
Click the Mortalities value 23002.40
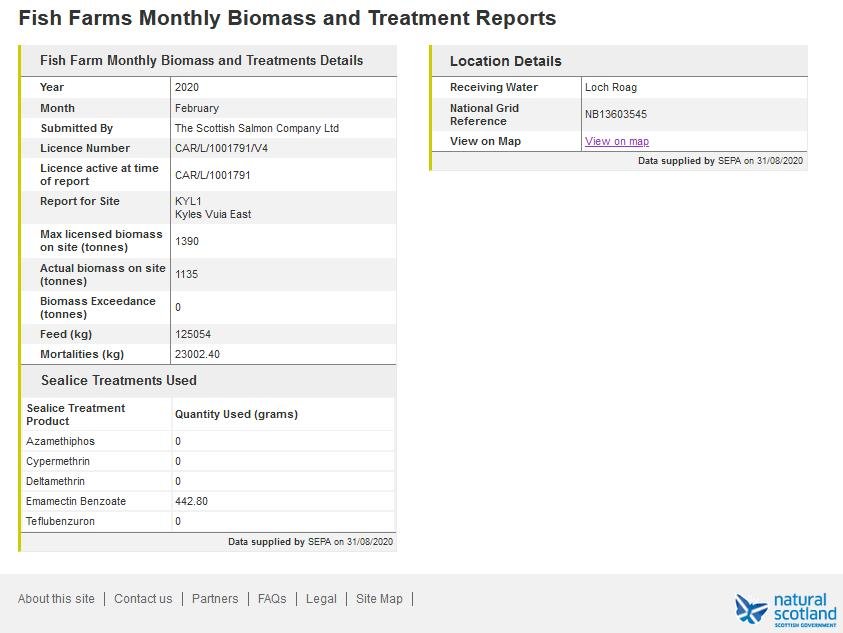click(x=197, y=354)
